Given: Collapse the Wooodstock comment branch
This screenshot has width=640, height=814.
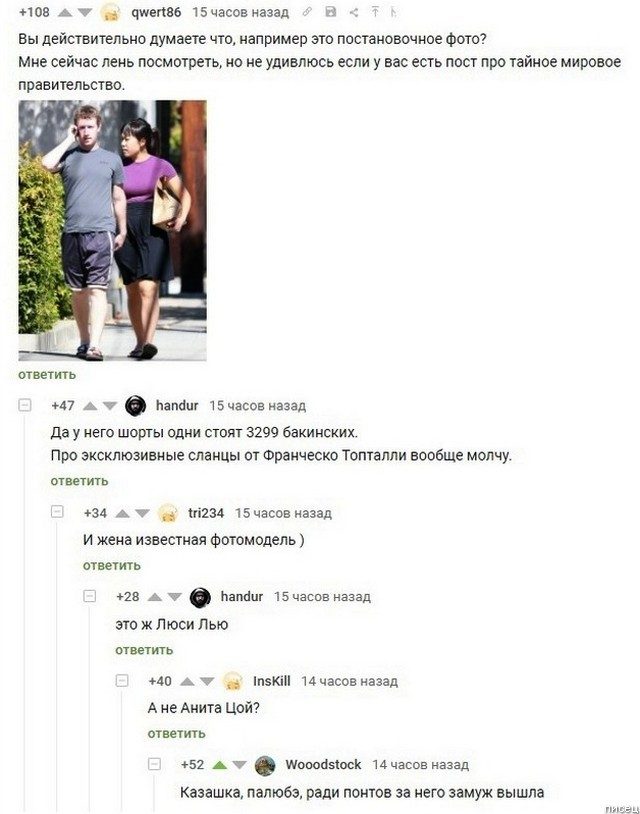Looking at the screenshot, I should point(154,764).
